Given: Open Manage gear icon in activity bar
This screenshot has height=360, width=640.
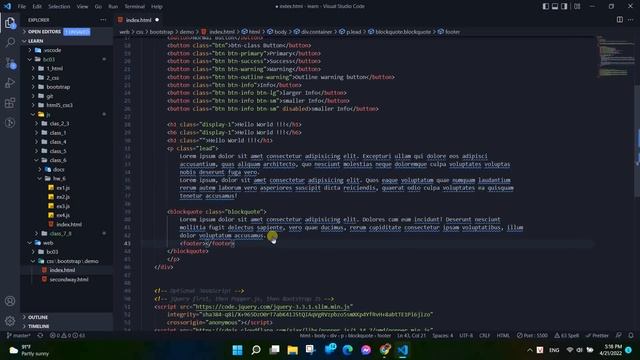Looking at the screenshot, I should [x=10, y=321].
